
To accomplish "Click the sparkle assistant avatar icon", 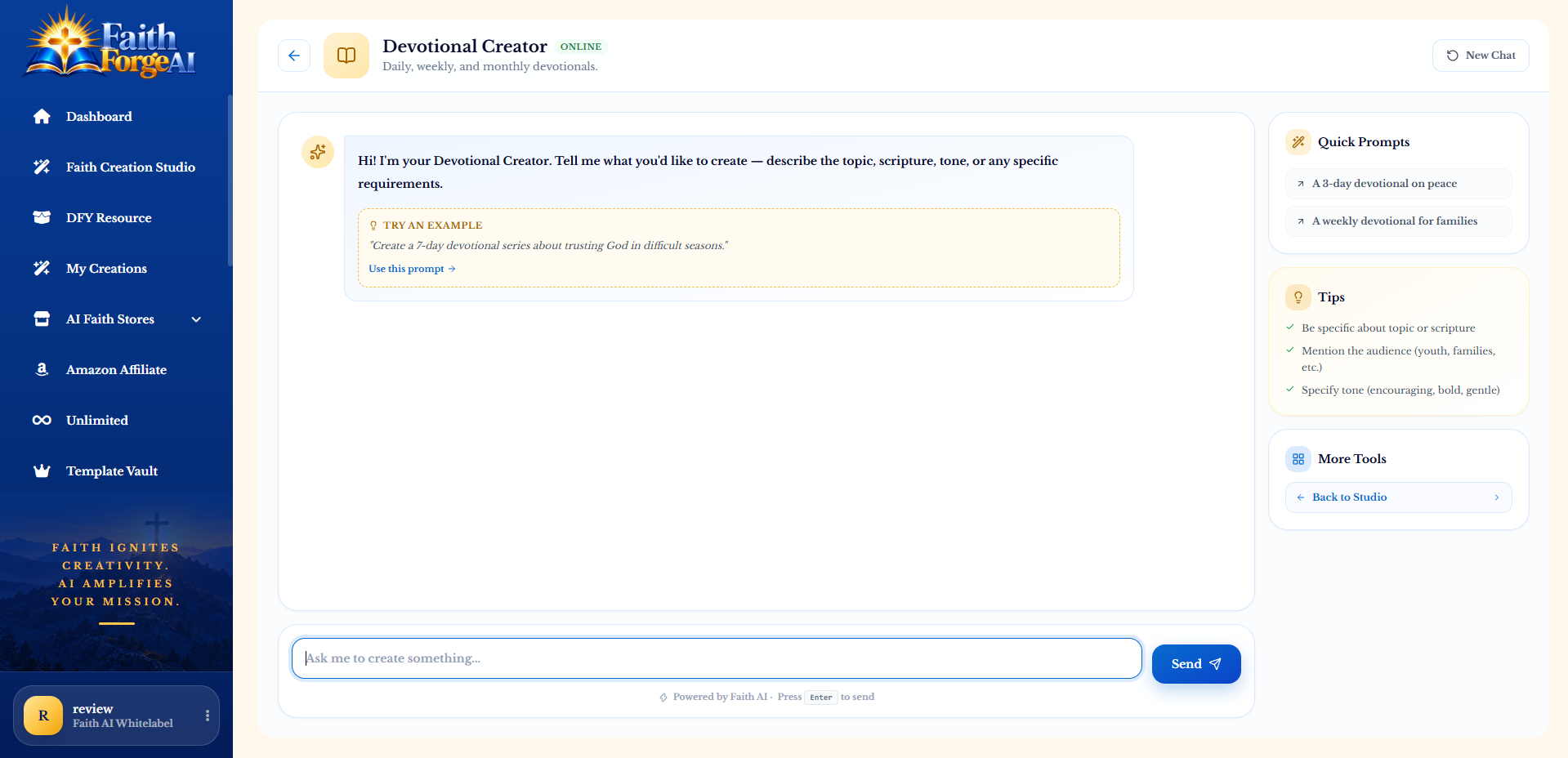I will click(x=318, y=152).
